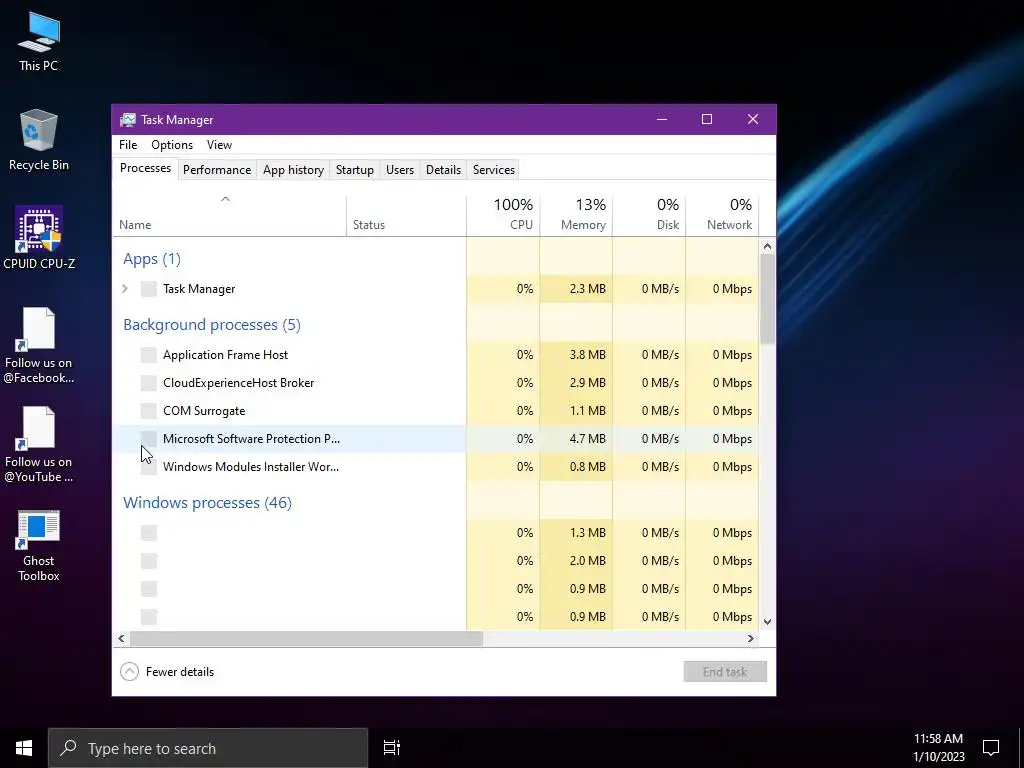Sort by the Name column header
Image resolution: width=1024 pixels, height=768 pixels.
229,216
